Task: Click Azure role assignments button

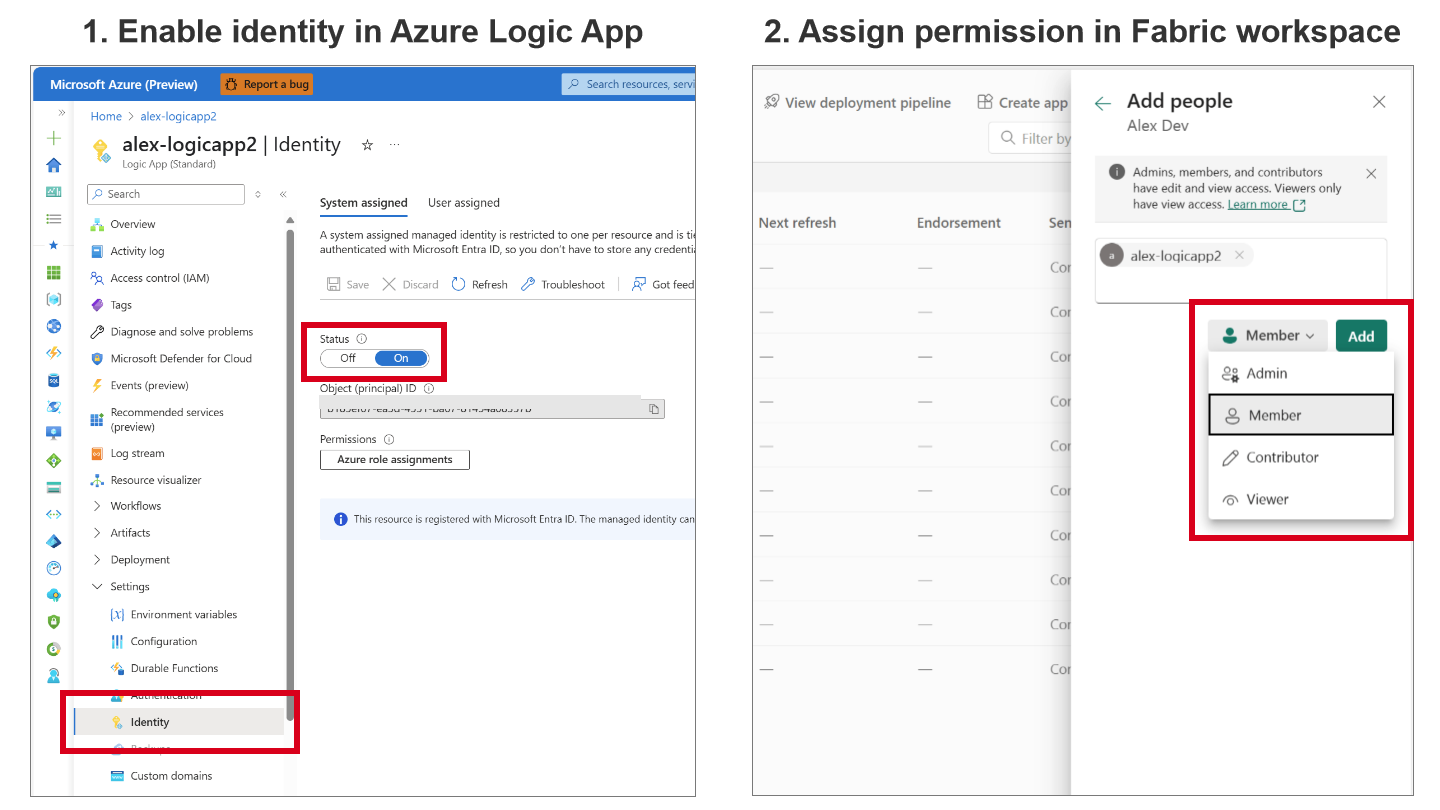Action: pyautogui.click(x=395, y=460)
